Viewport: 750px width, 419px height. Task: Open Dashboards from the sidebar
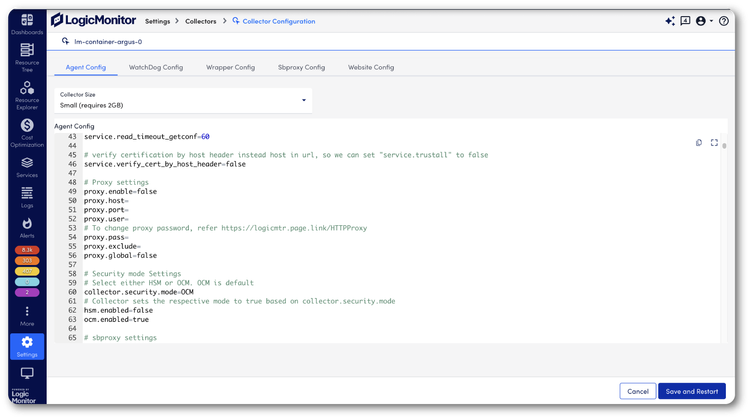point(27,23)
